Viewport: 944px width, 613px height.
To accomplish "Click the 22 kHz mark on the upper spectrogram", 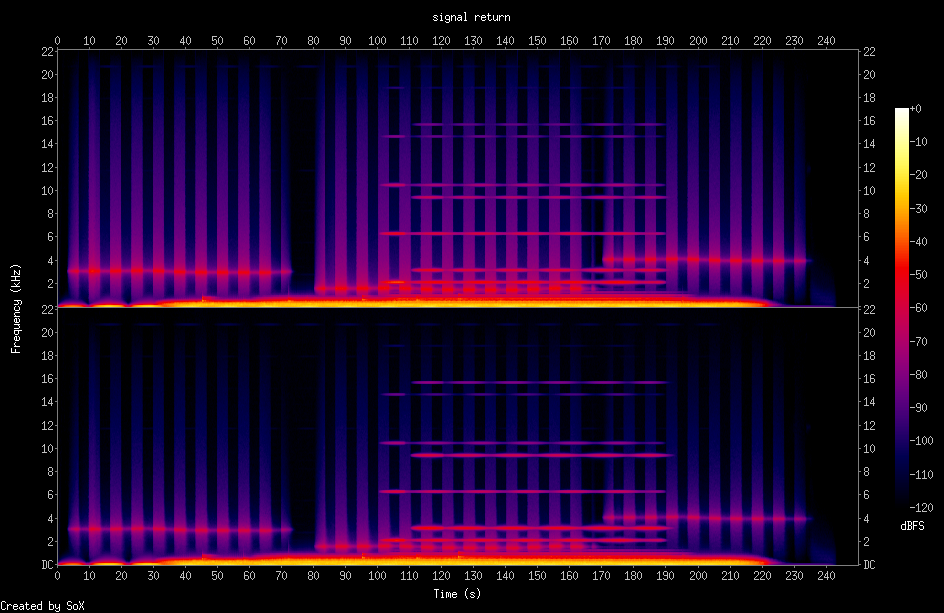I will [x=46, y=50].
